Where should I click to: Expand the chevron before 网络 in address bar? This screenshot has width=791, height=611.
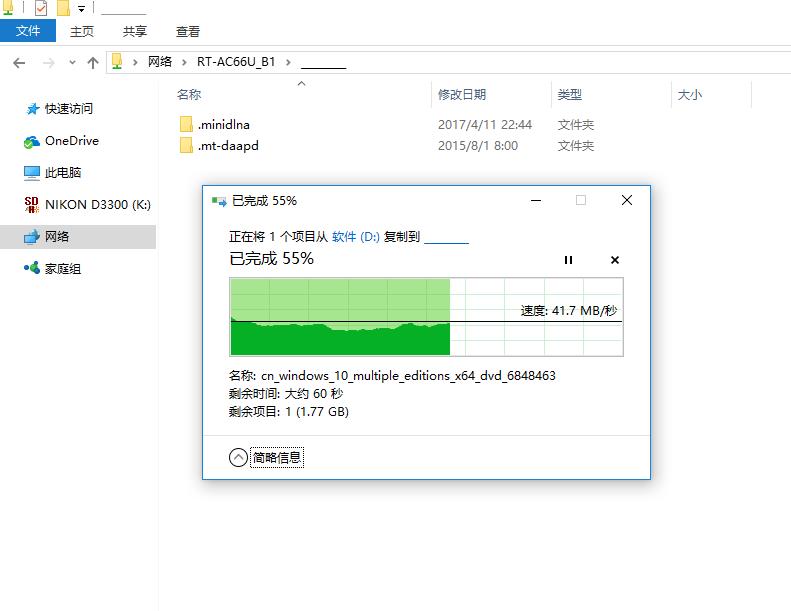coord(135,62)
